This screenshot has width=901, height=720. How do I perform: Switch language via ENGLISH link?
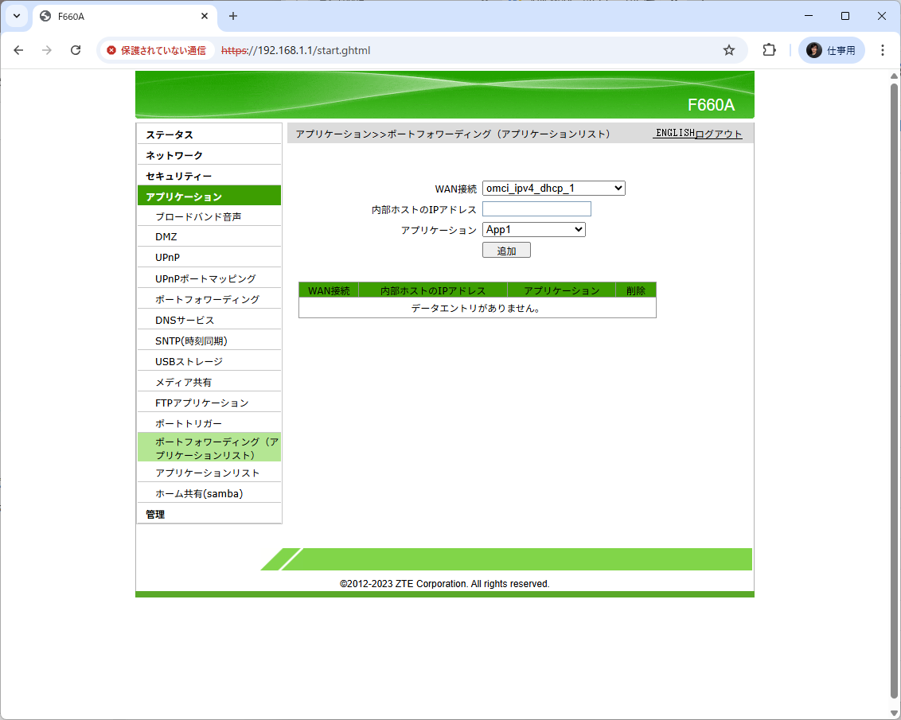674,133
